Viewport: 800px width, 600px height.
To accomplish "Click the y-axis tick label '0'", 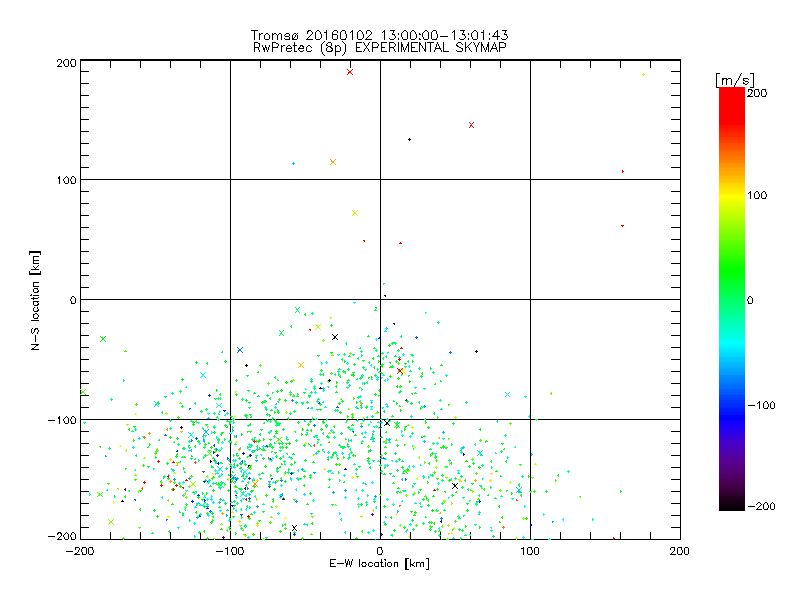I will point(73,300).
